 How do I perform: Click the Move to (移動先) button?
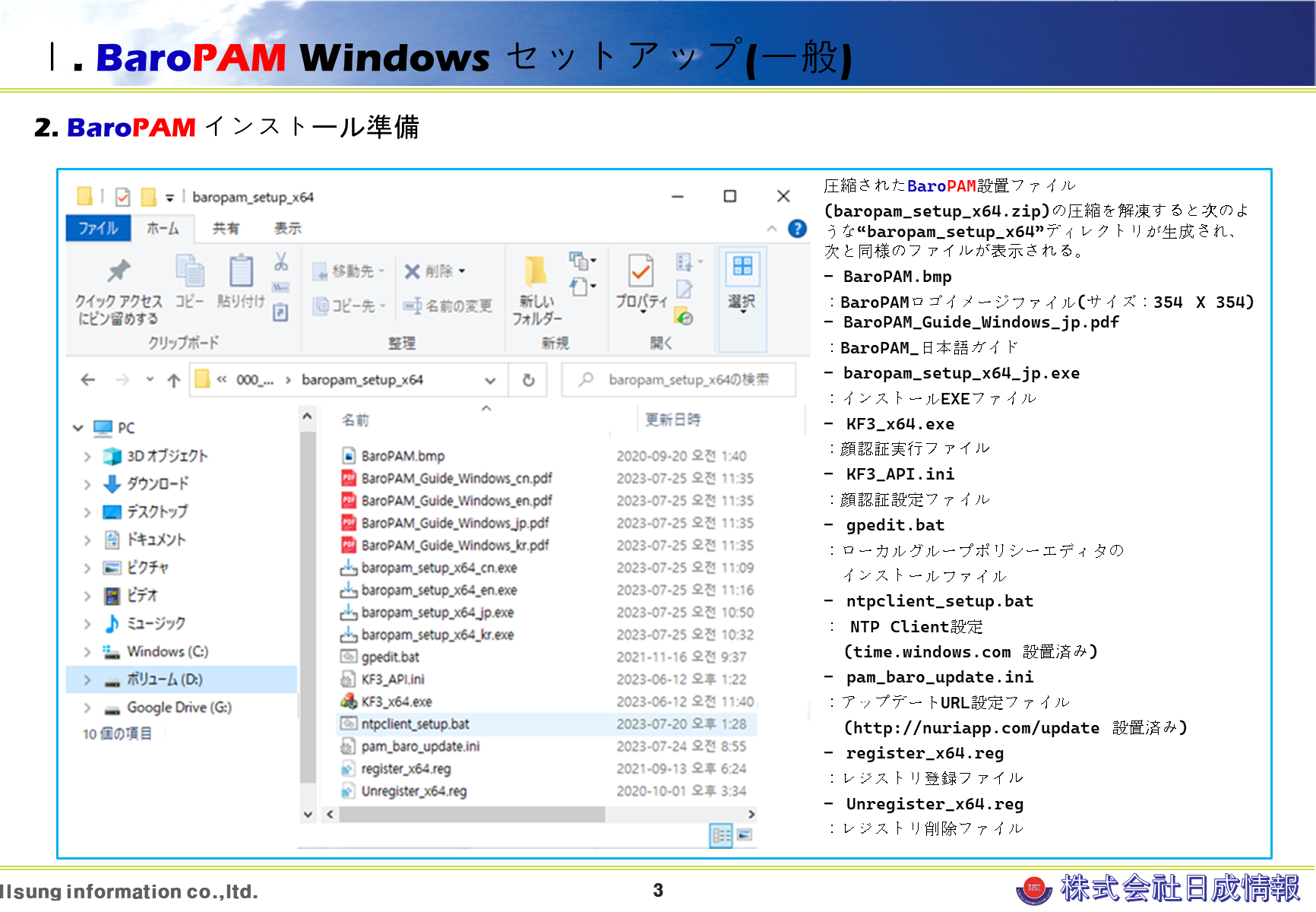tap(349, 271)
